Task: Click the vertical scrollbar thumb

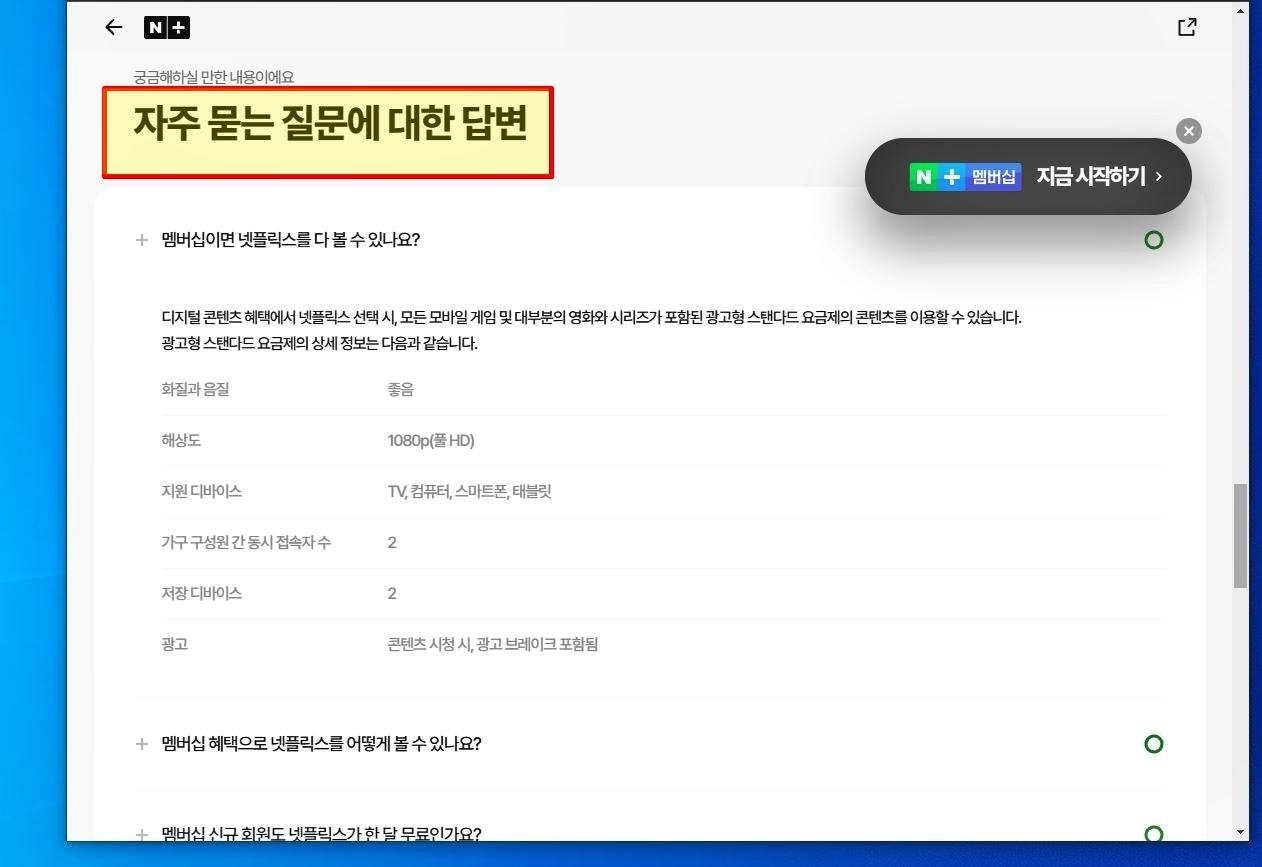Action: (x=1241, y=536)
